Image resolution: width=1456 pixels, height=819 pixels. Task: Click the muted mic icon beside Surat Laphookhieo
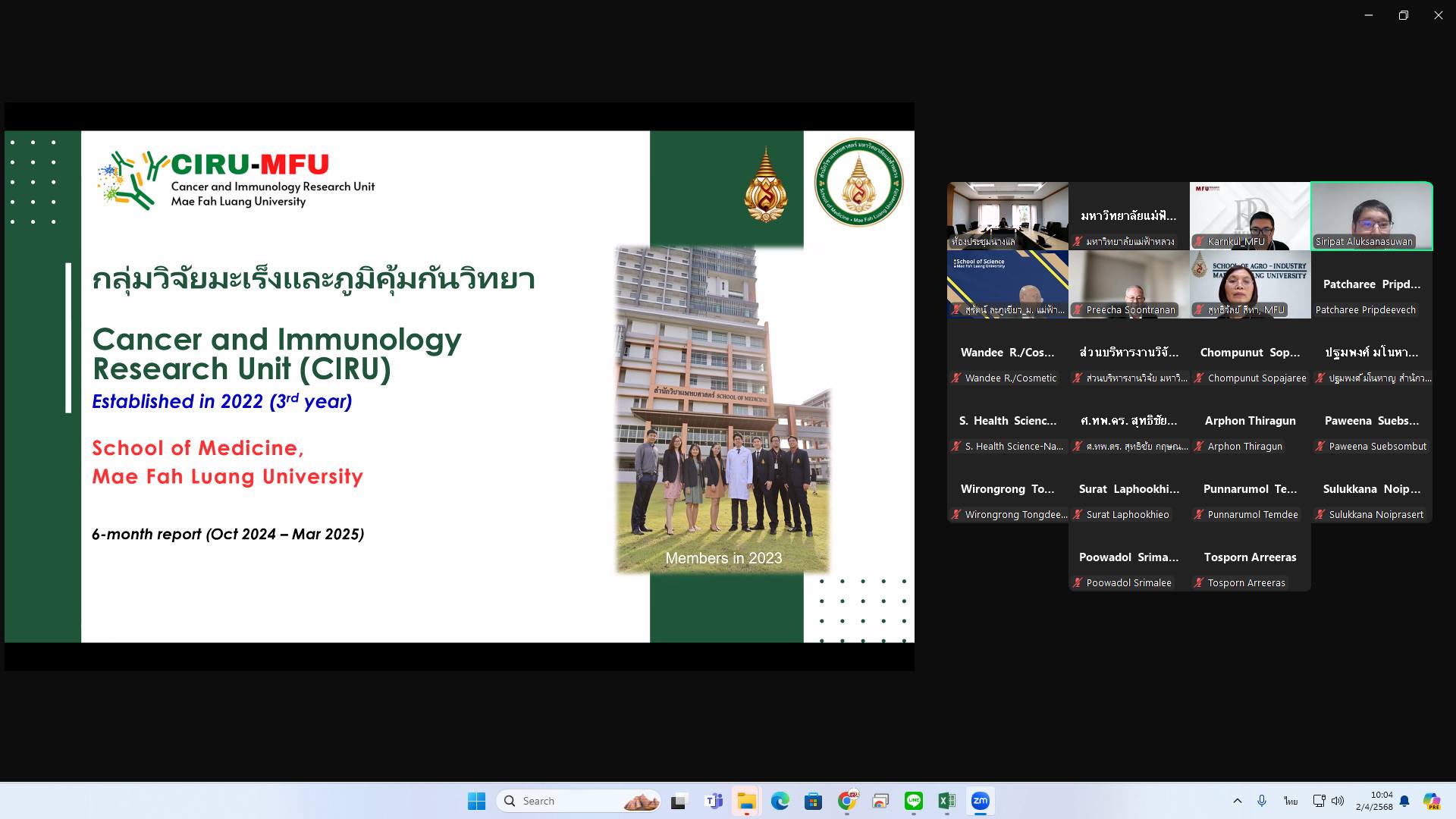click(x=1078, y=515)
